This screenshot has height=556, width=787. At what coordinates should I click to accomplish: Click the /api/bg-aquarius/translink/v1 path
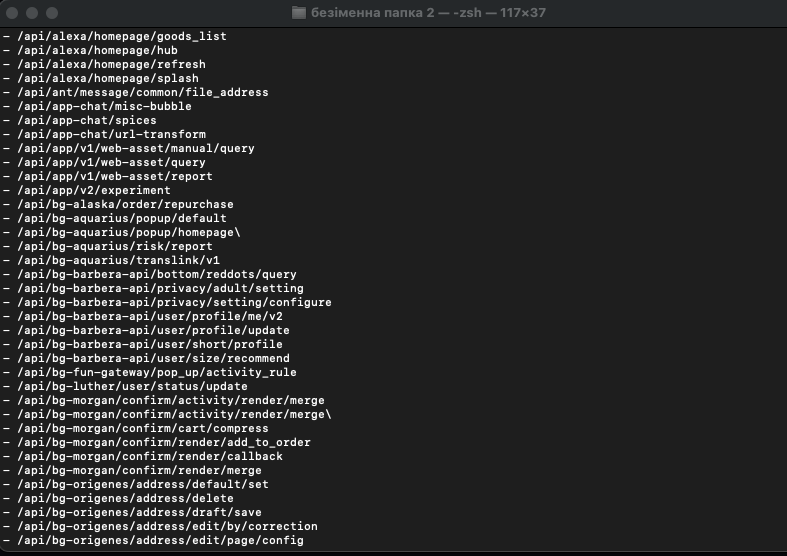pyautogui.click(x=118, y=261)
